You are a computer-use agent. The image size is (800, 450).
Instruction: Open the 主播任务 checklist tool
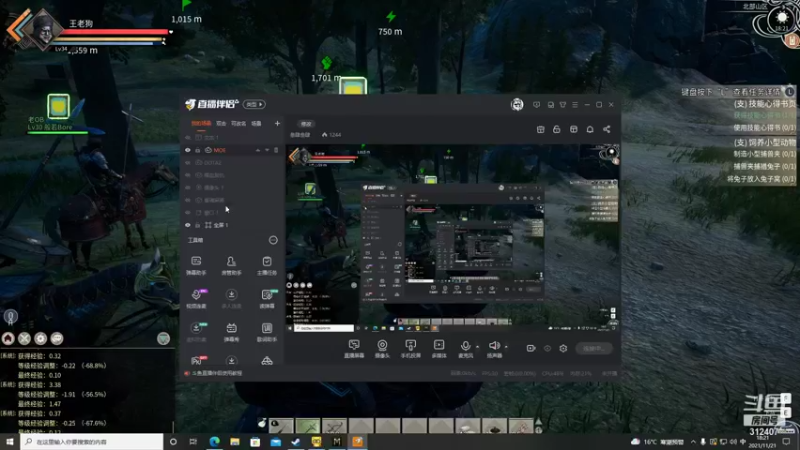[267, 265]
